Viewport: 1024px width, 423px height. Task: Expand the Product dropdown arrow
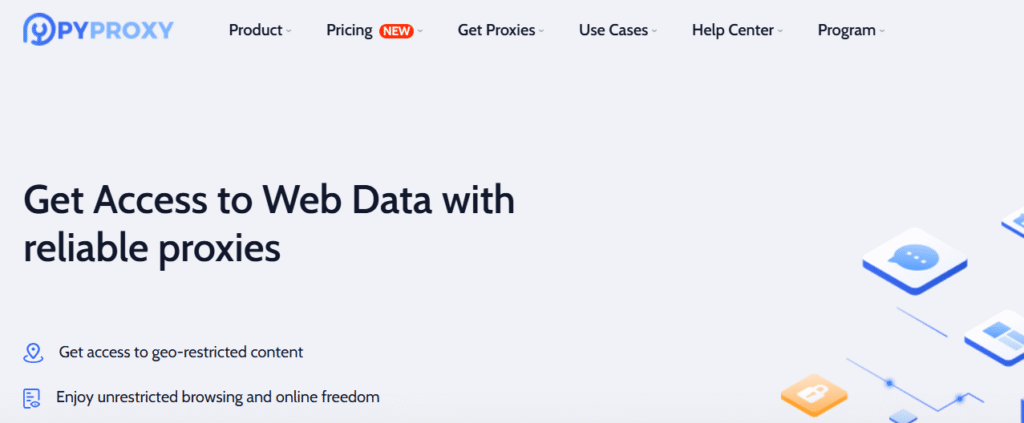289,31
